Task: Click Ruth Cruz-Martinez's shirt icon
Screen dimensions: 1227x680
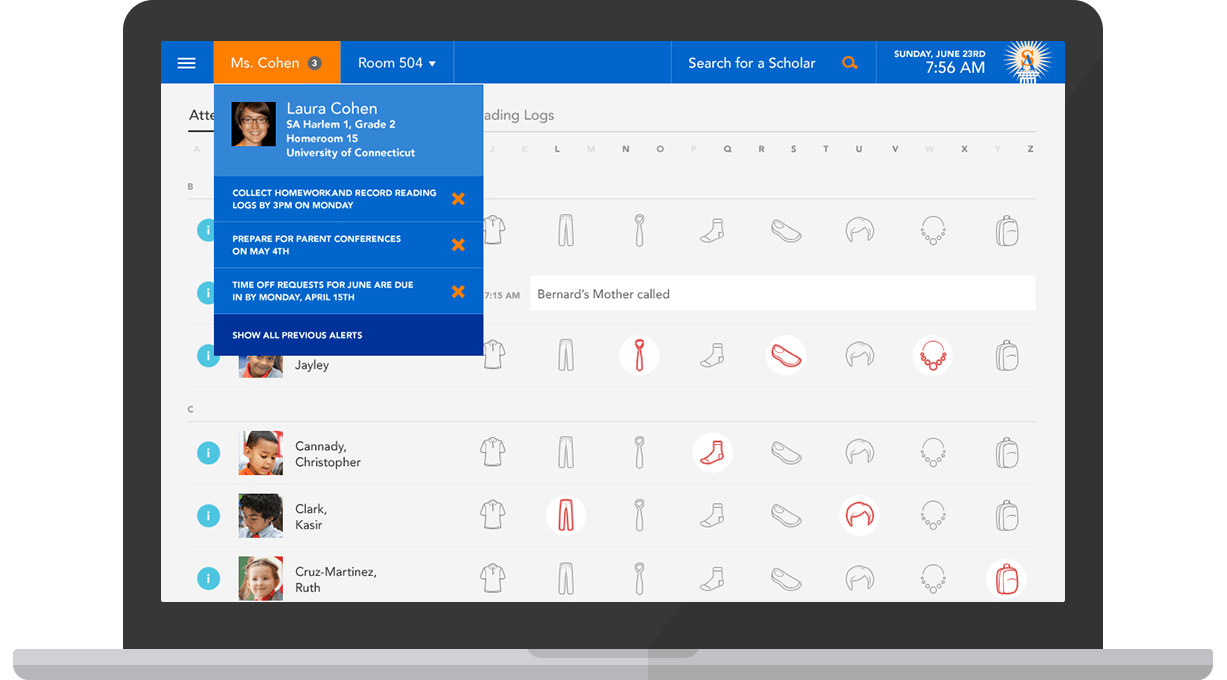Action: point(493,578)
